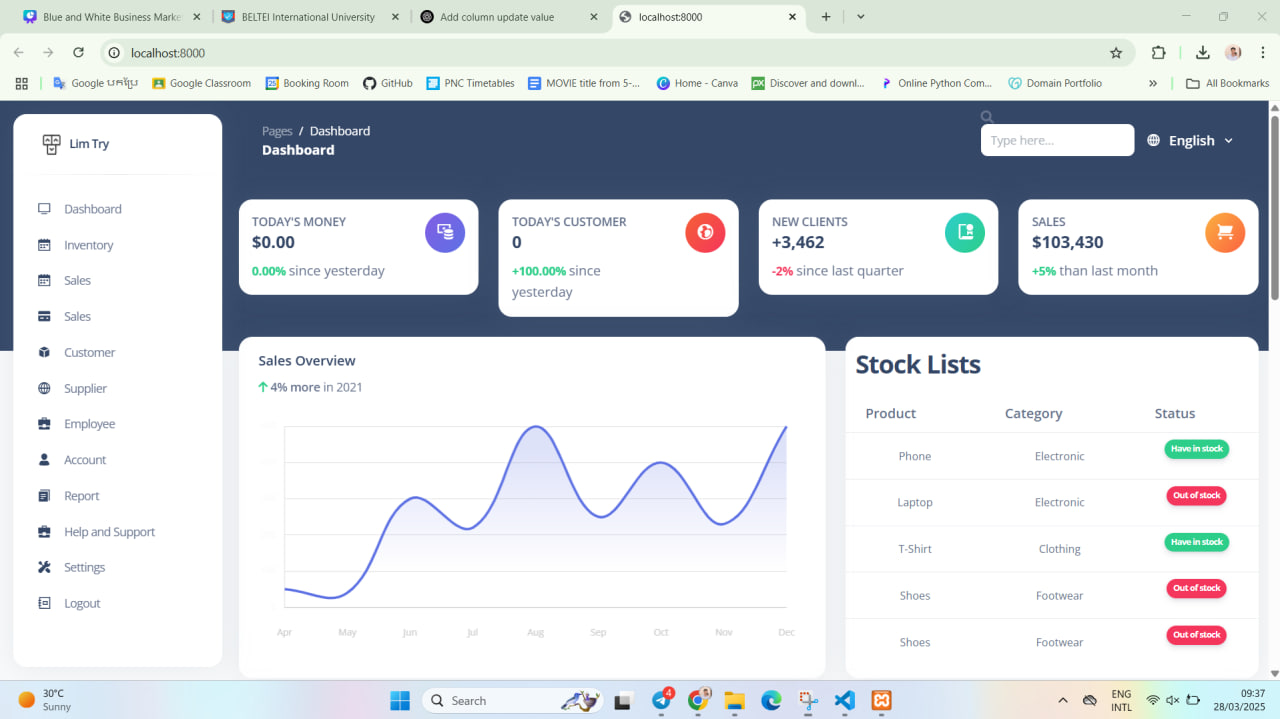
Task: Open the Google Classroom bookmark
Action: pyautogui.click(x=201, y=83)
